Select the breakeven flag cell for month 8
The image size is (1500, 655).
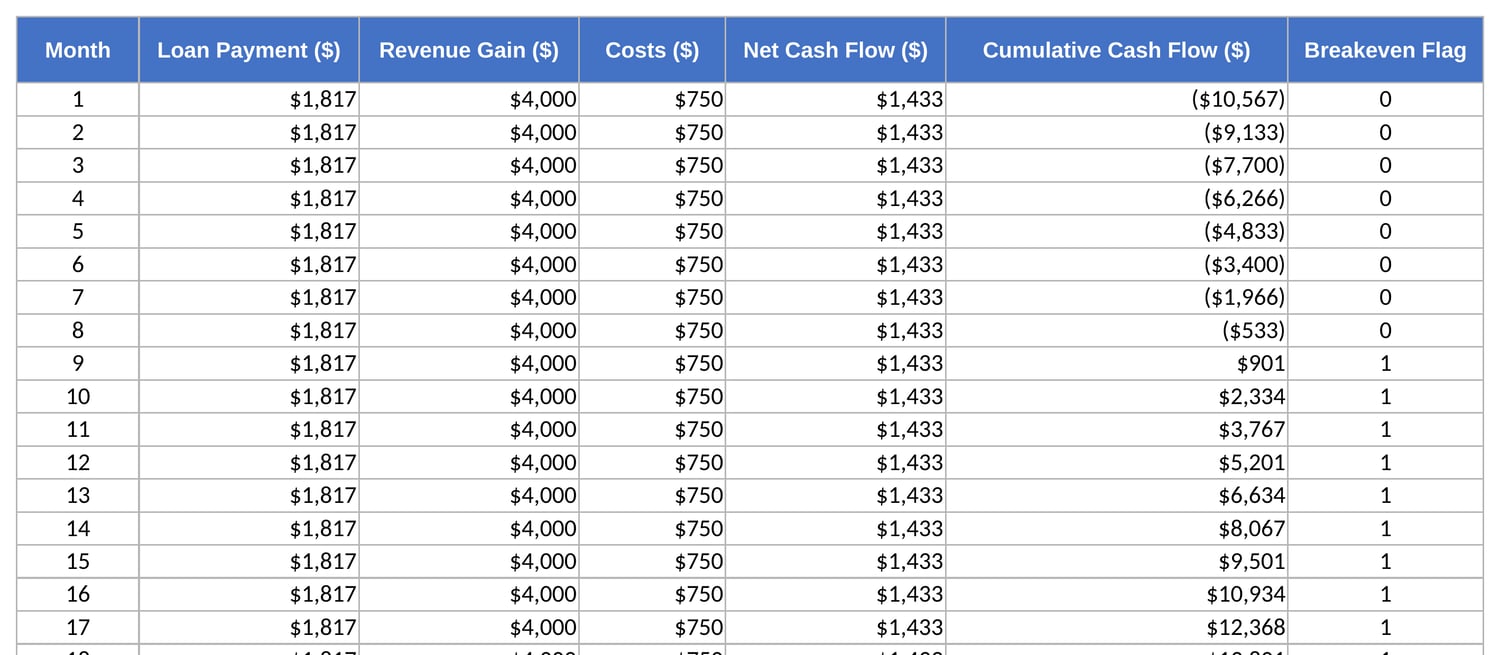coord(1386,330)
